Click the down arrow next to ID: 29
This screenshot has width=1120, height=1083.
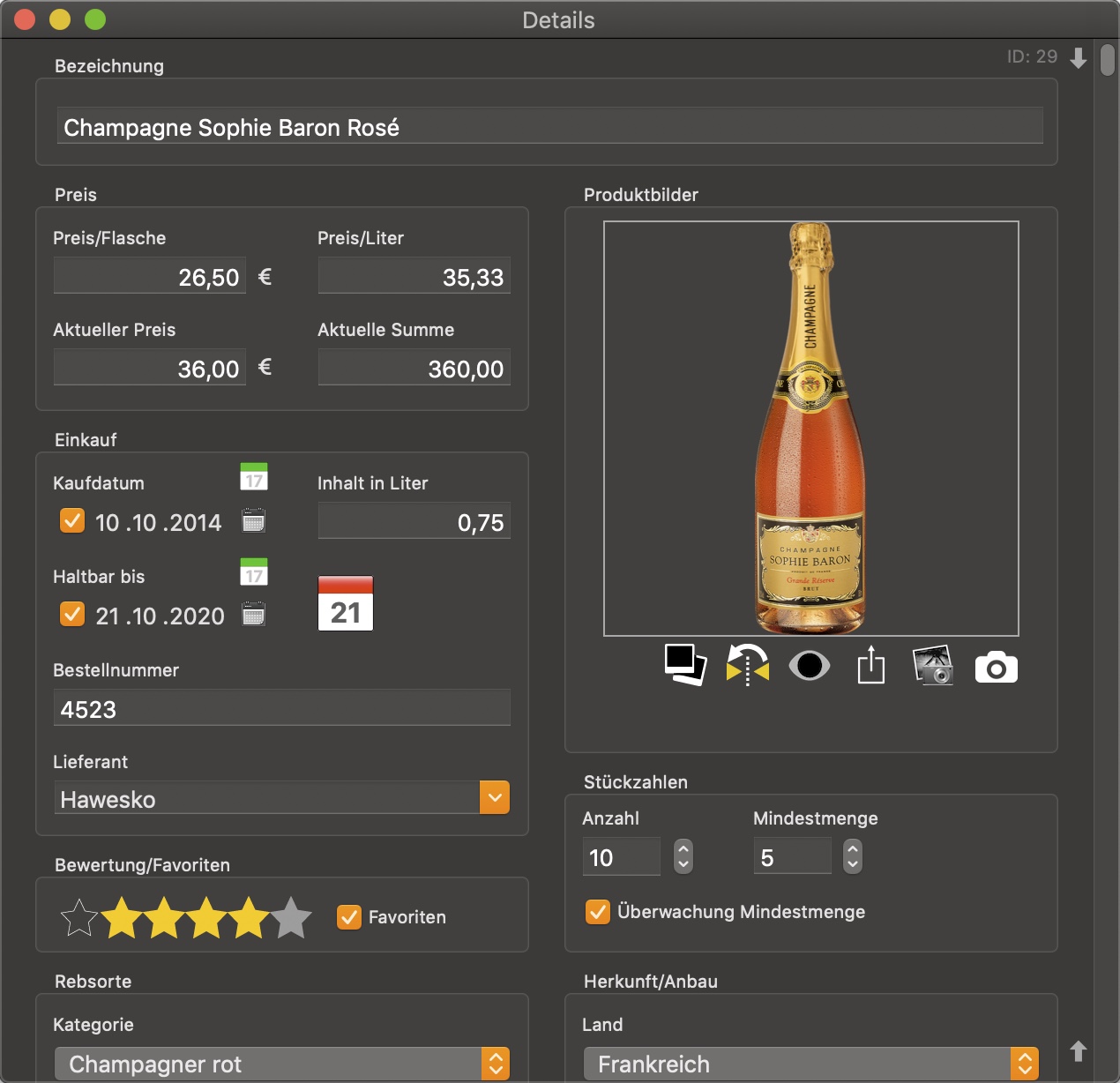pos(1079,58)
